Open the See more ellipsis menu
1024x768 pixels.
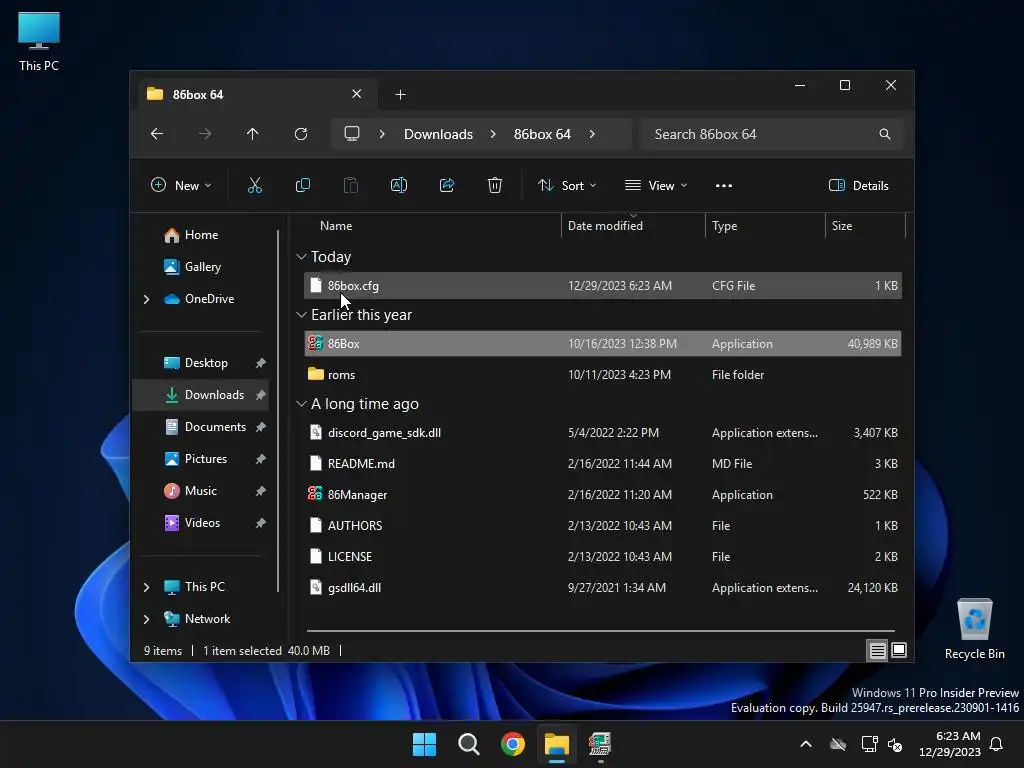[724, 185]
